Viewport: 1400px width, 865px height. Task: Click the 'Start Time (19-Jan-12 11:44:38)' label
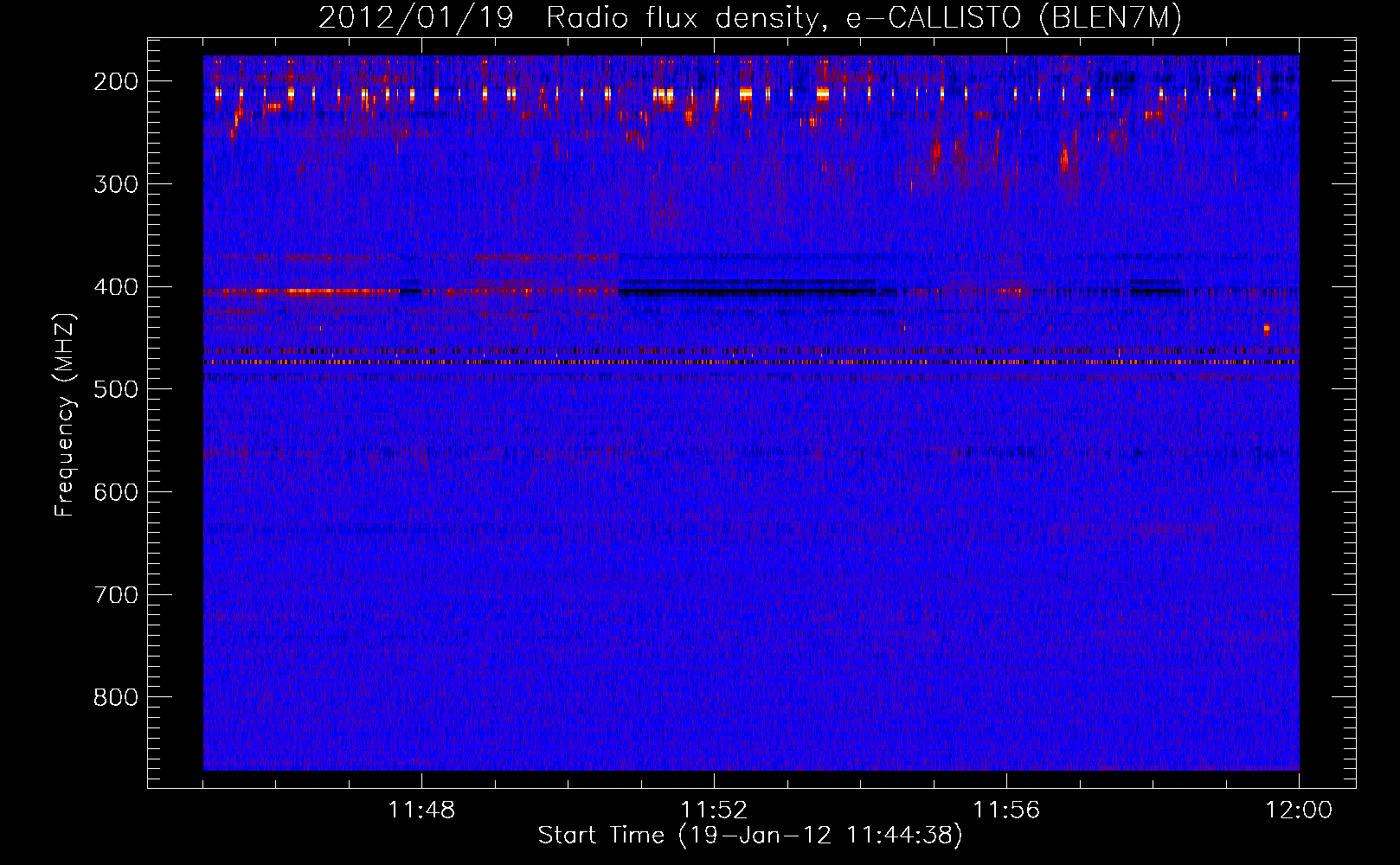point(750,836)
